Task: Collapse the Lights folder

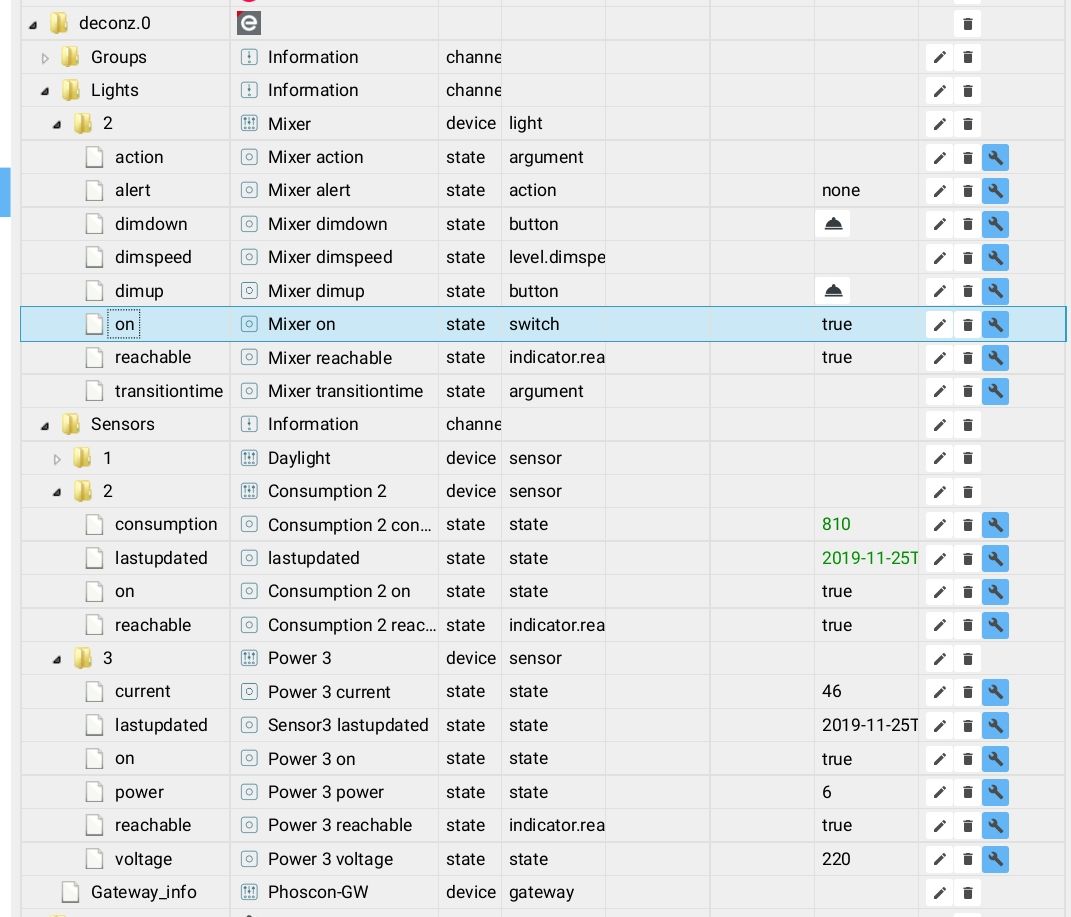Action: point(45,91)
